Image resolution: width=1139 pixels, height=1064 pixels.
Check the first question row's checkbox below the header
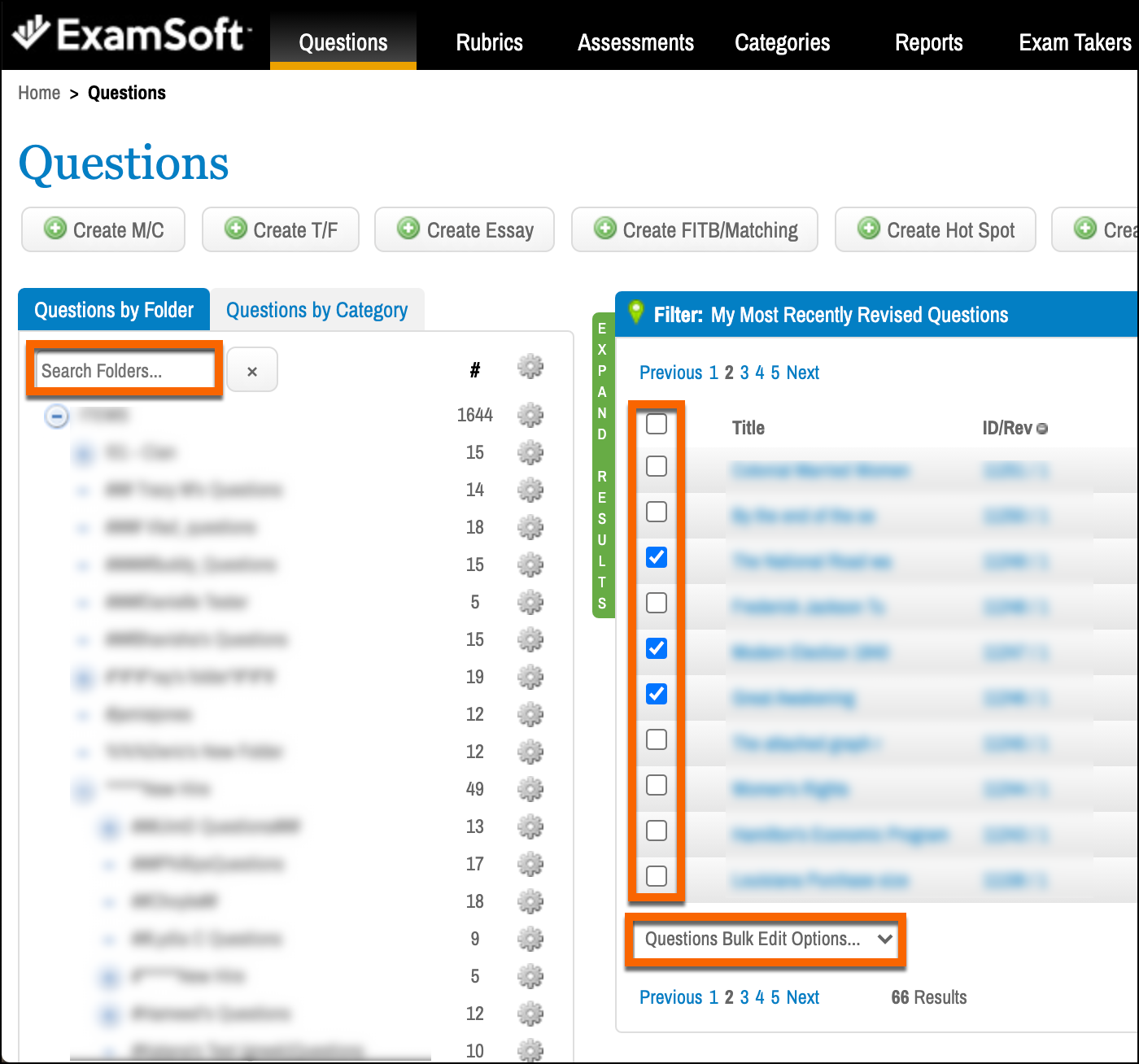657,466
